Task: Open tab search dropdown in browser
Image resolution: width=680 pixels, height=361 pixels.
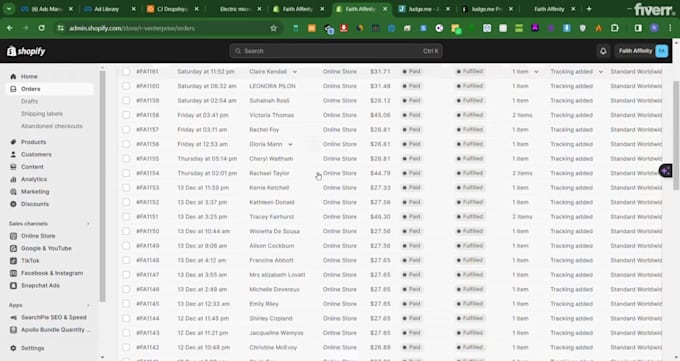Action: (9, 9)
